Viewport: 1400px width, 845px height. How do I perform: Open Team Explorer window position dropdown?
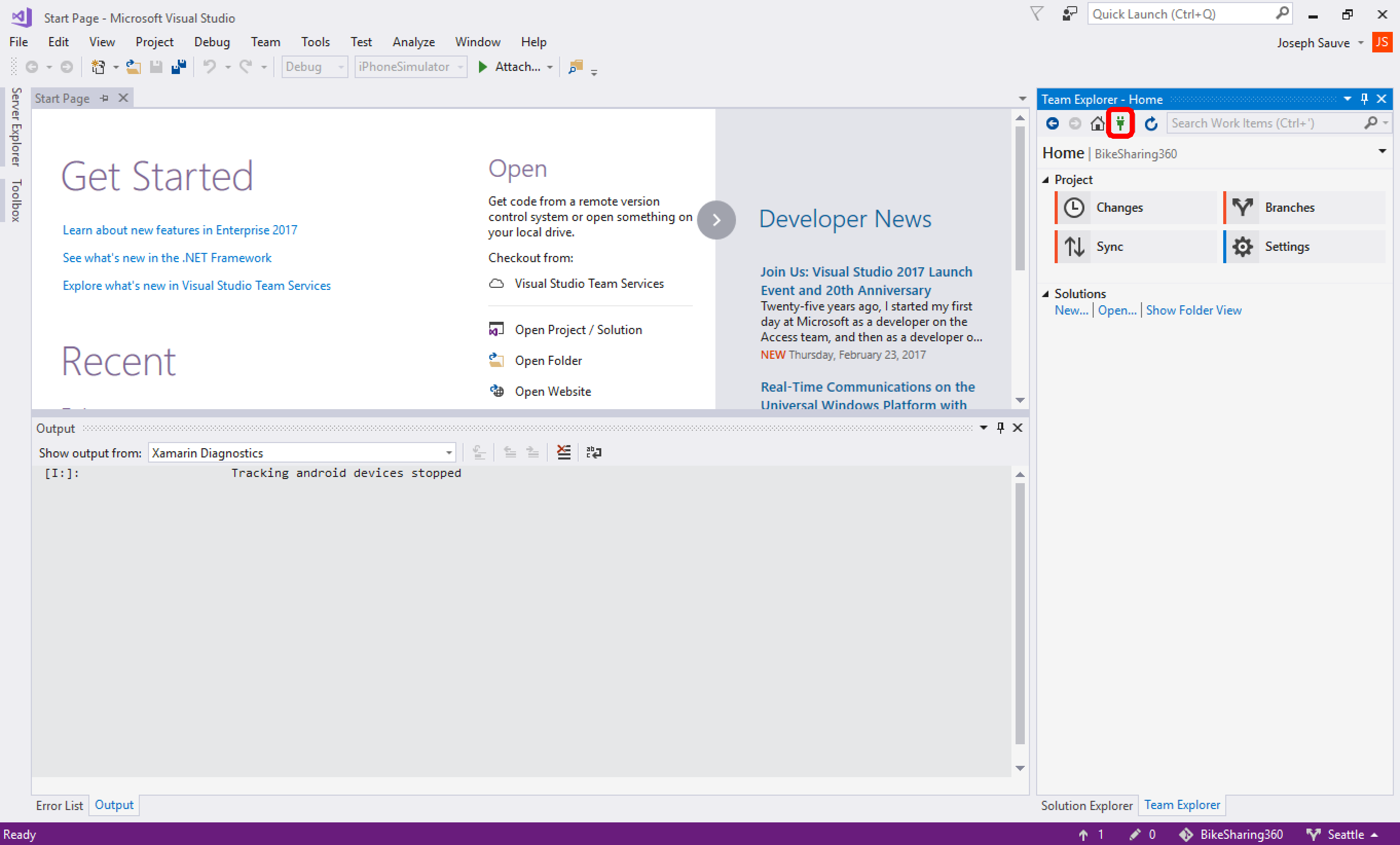1347,99
